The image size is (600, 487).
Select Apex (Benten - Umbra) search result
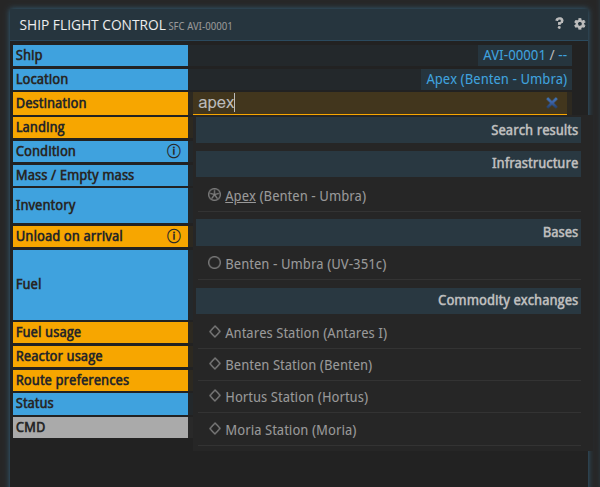click(295, 196)
